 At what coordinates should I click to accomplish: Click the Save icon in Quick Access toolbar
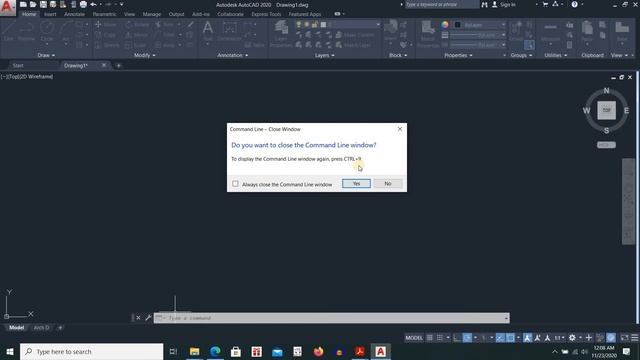[x=43, y=4]
